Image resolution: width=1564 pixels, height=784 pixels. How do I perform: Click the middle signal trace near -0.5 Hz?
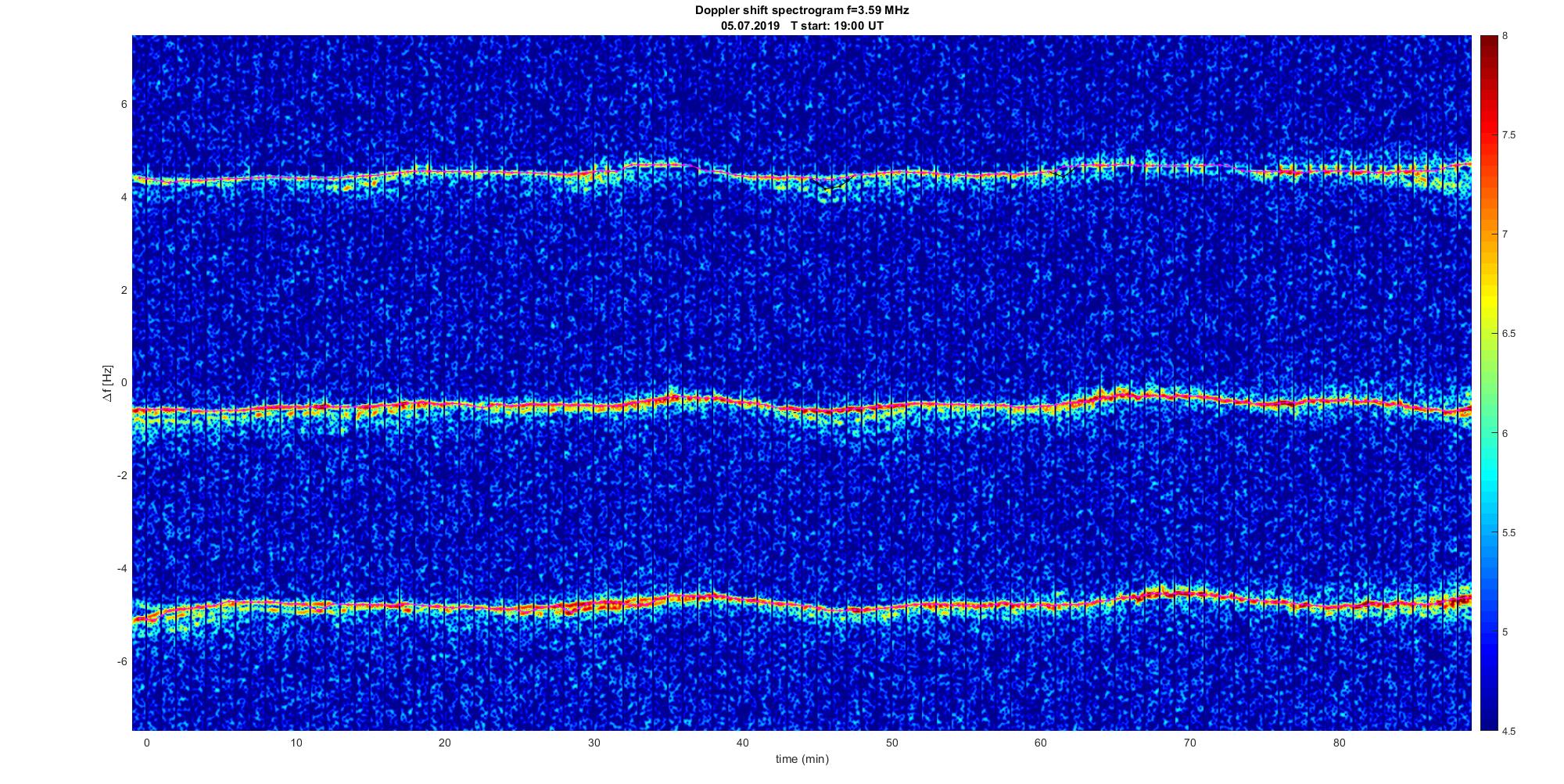[802, 405]
